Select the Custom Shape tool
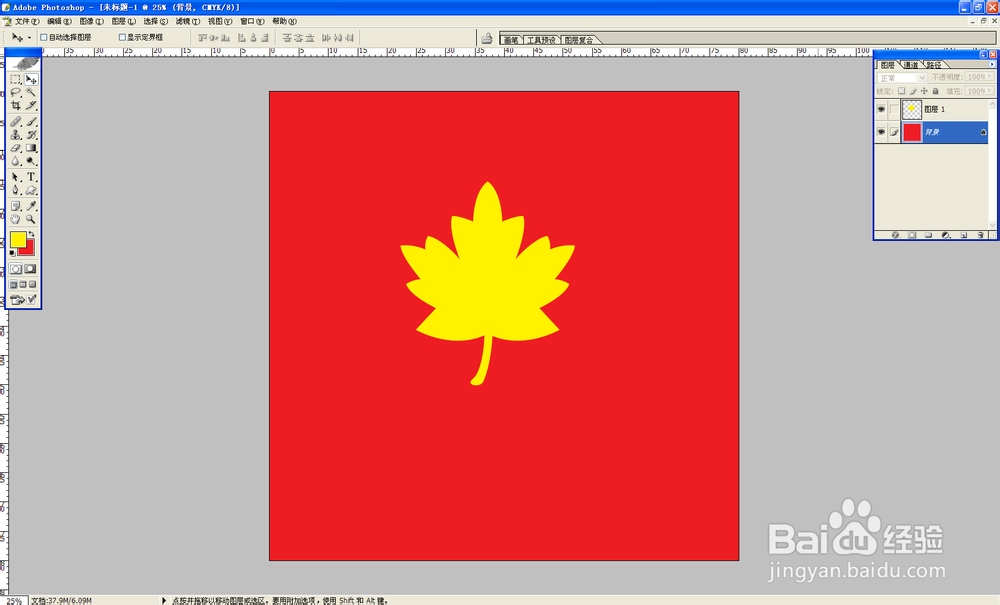This screenshot has width=1000, height=605. 31,190
